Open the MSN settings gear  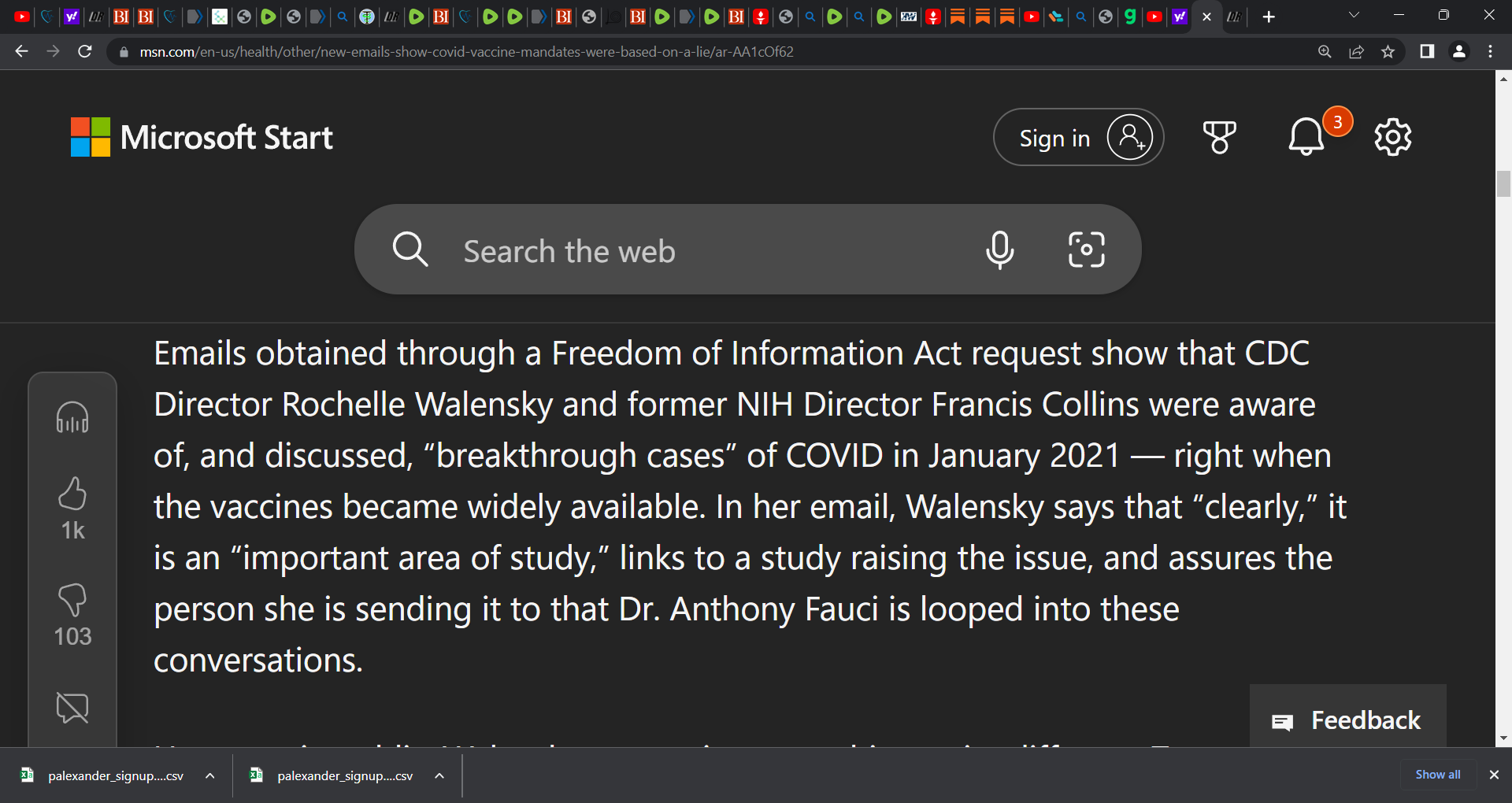click(1392, 138)
